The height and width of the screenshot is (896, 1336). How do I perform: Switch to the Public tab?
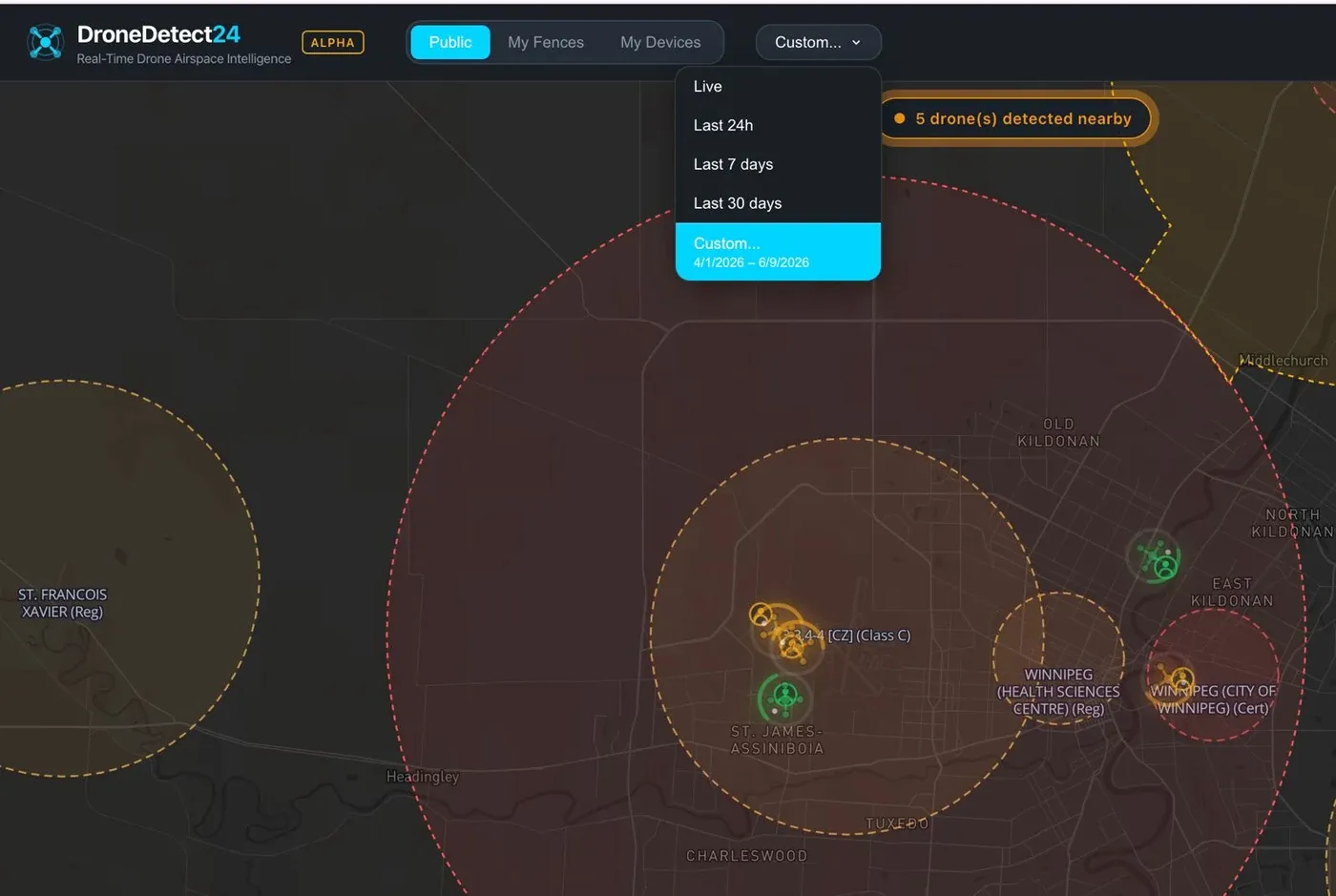tap(450, 42)
